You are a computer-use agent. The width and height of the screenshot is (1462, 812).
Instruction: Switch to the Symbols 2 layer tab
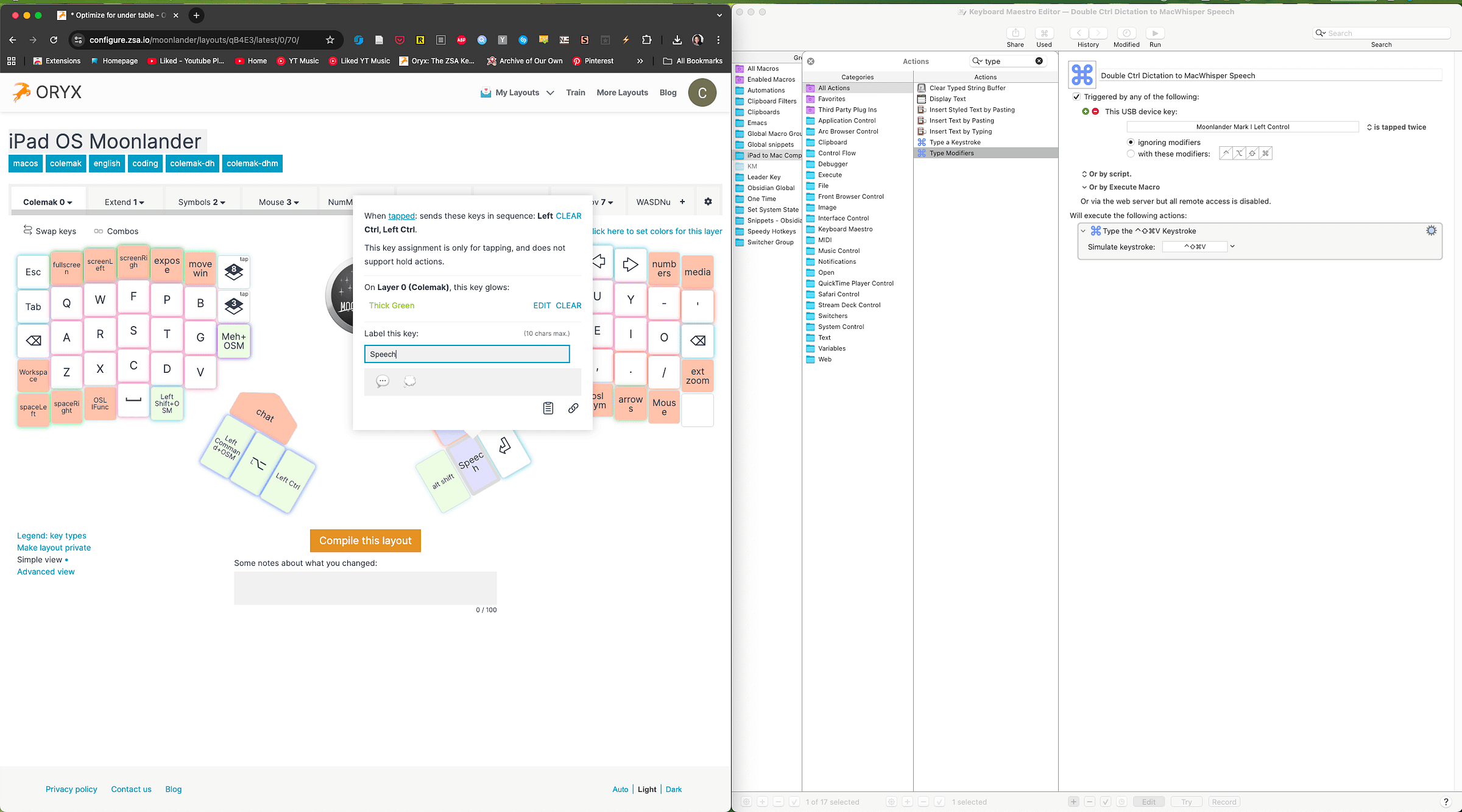(x=201, y=202)
